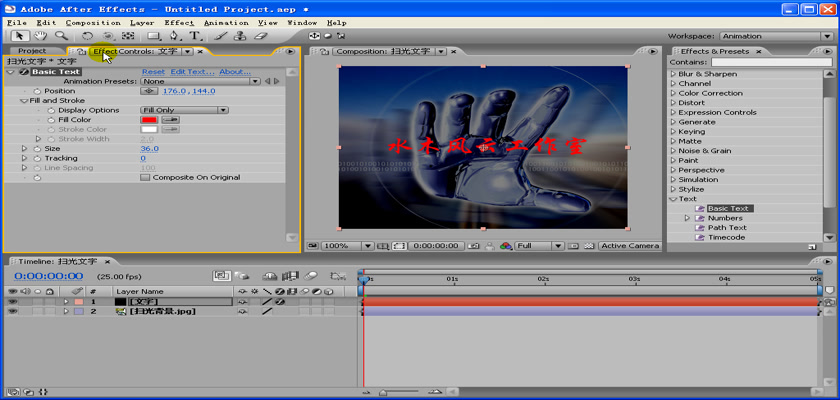840x400 pixels.
Task: Collapse the Fill and Stroke group
Action: point(24,101)
